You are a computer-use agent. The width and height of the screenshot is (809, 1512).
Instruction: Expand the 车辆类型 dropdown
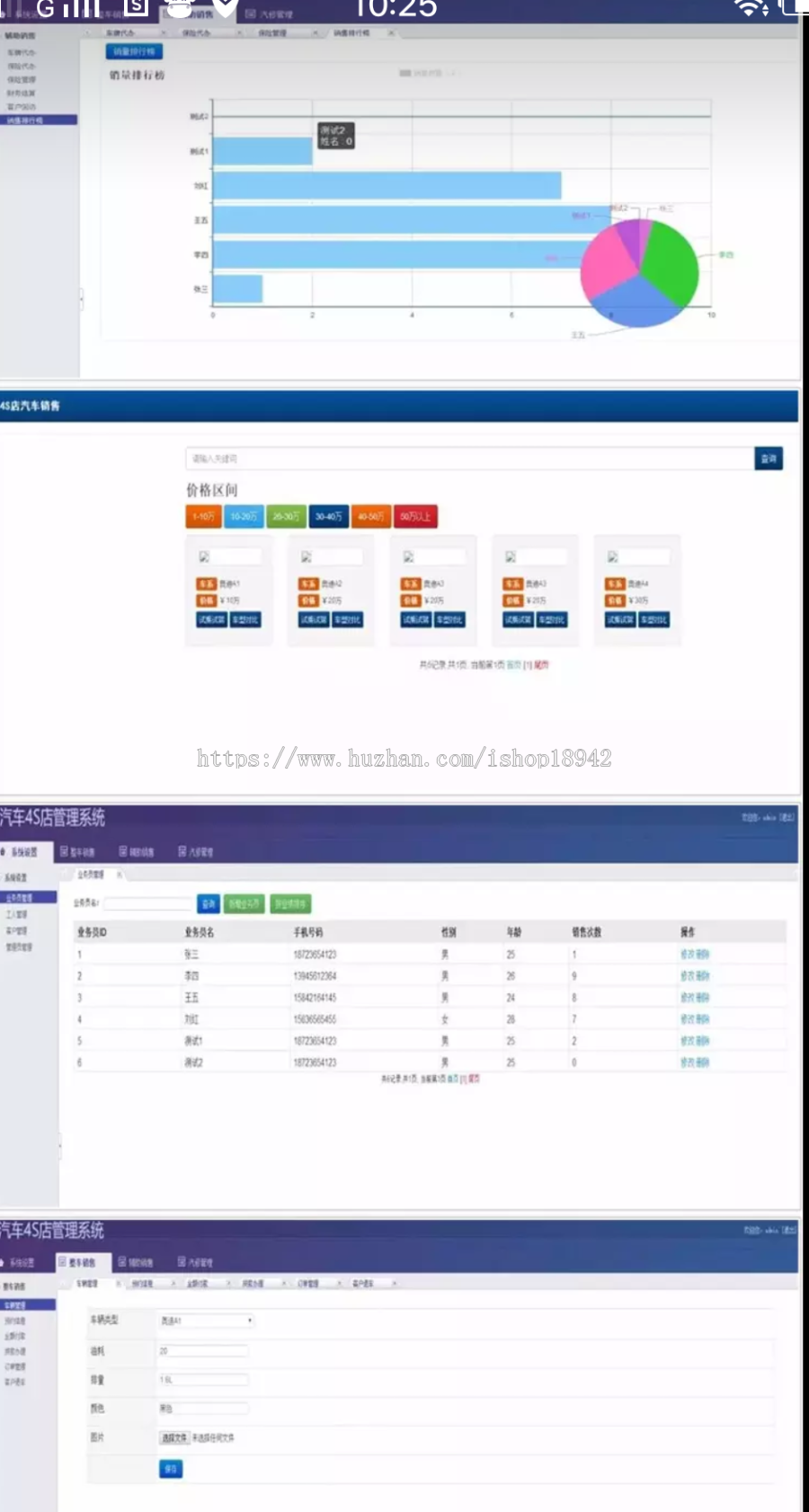coord(207,1321)
